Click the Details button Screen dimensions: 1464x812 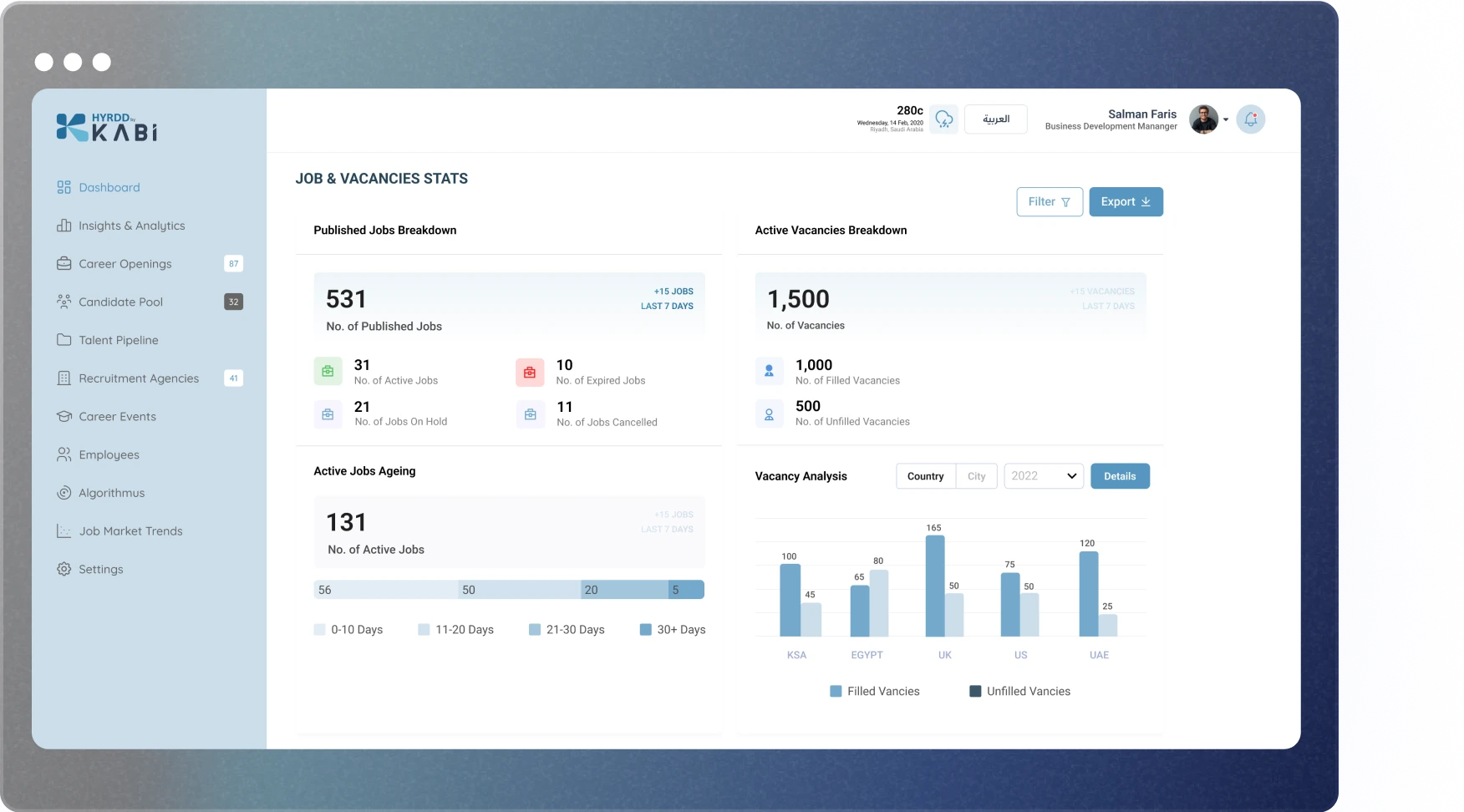pyautogui.click(x=1120, y=476)
